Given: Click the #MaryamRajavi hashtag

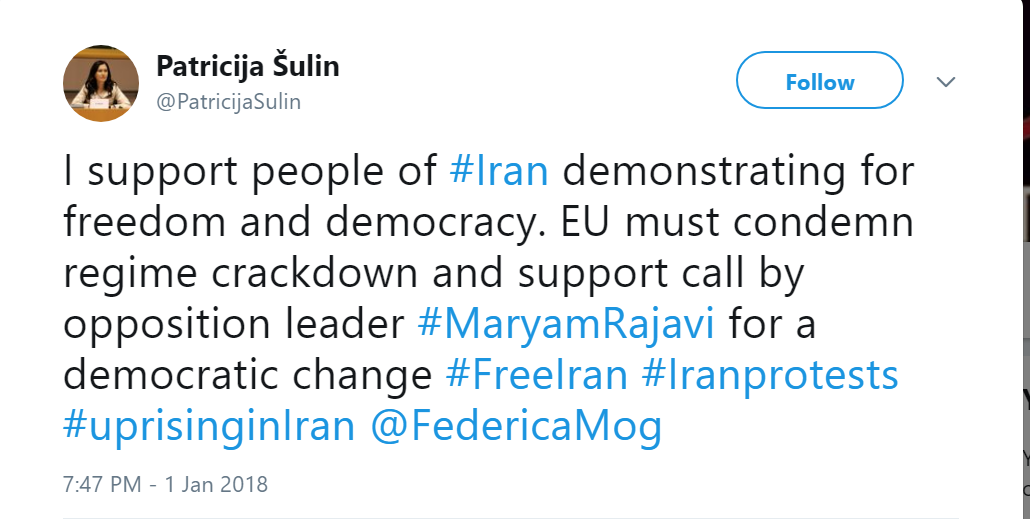Looking at the screenshot, I should point(567,324).
